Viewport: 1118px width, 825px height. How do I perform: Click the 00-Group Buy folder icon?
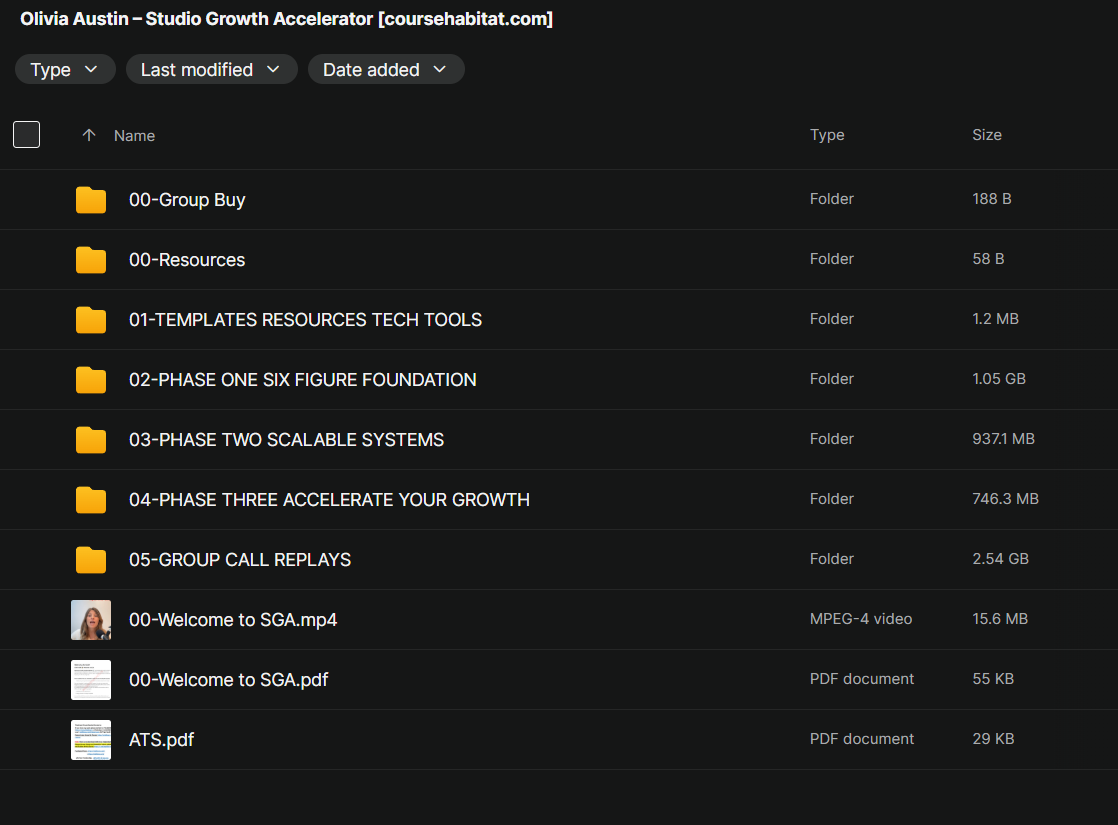click(91, 200)
